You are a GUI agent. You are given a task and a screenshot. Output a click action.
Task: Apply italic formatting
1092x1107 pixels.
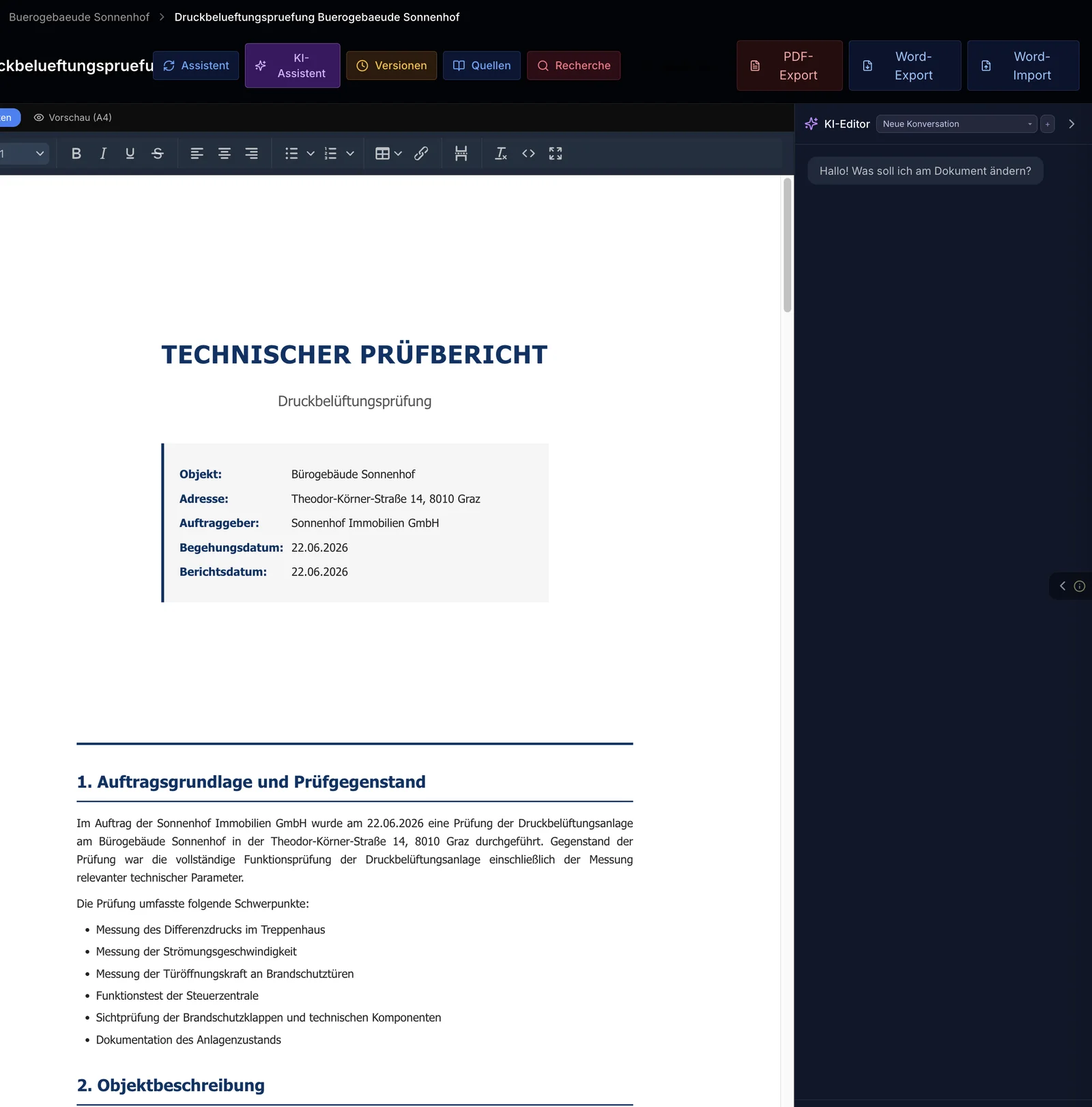click(103, 154)
